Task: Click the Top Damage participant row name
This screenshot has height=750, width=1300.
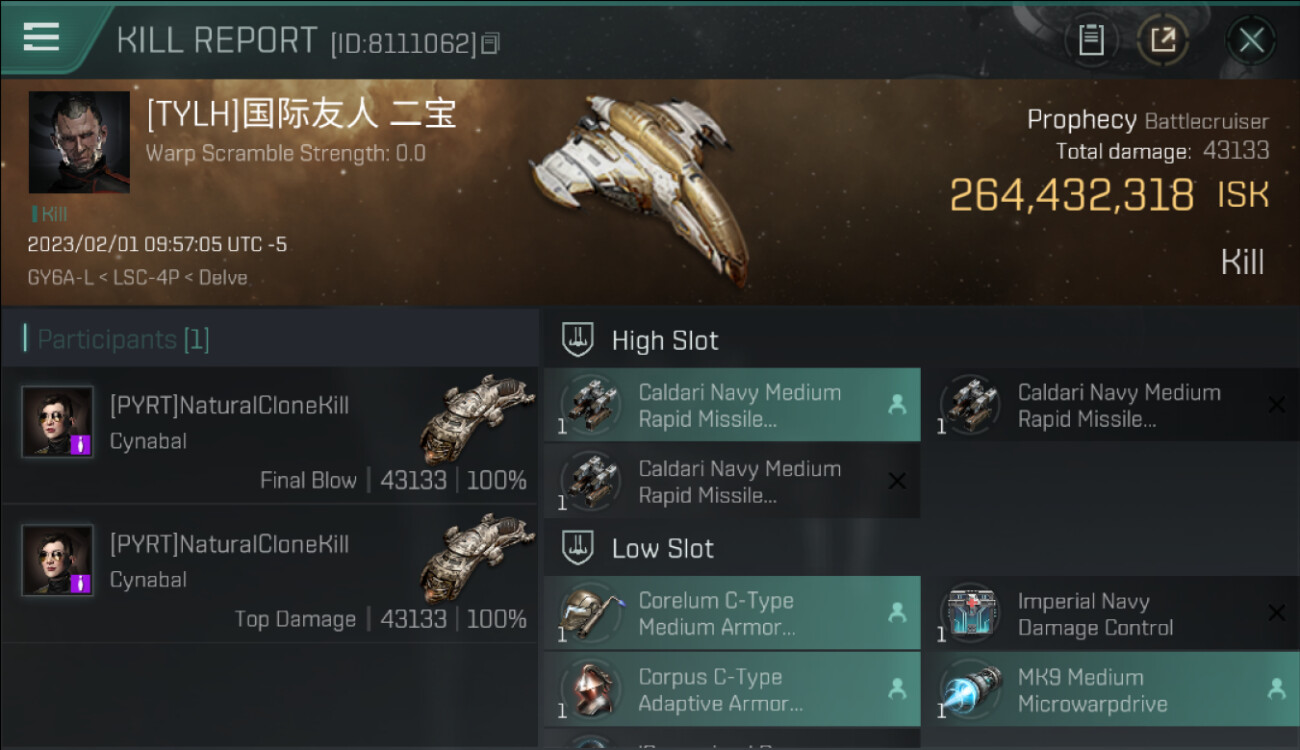Action: point(229,544)
